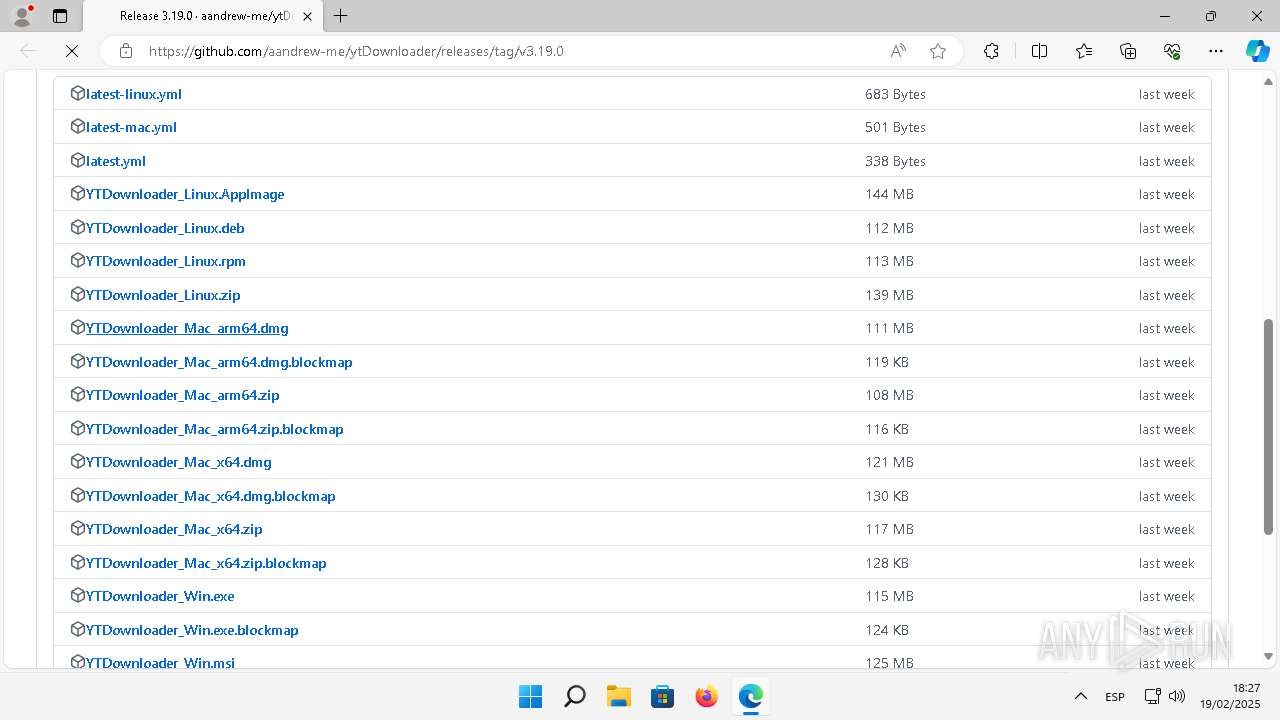Download YTDownloader_Linux.AppImage
Image resolution: width=1280 pixels, height=720 pixels.
click(185, 194)
